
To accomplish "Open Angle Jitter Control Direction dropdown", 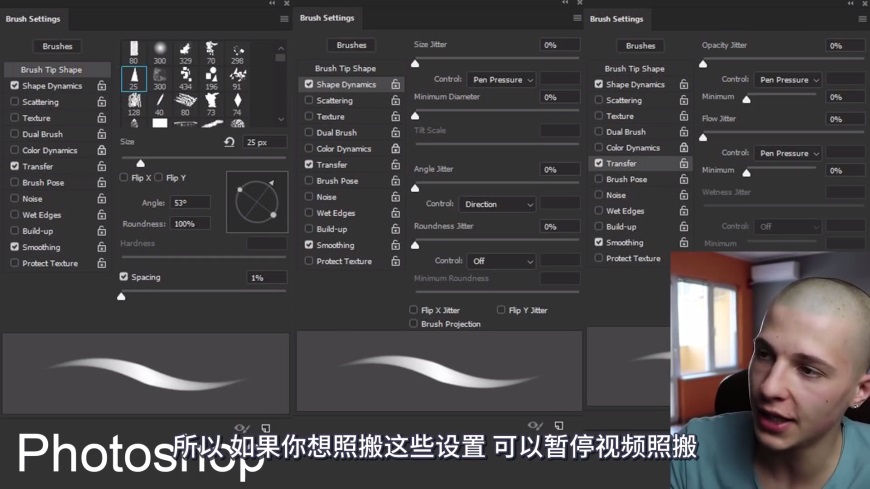I will pyautogui.click(x=498, y=204).
